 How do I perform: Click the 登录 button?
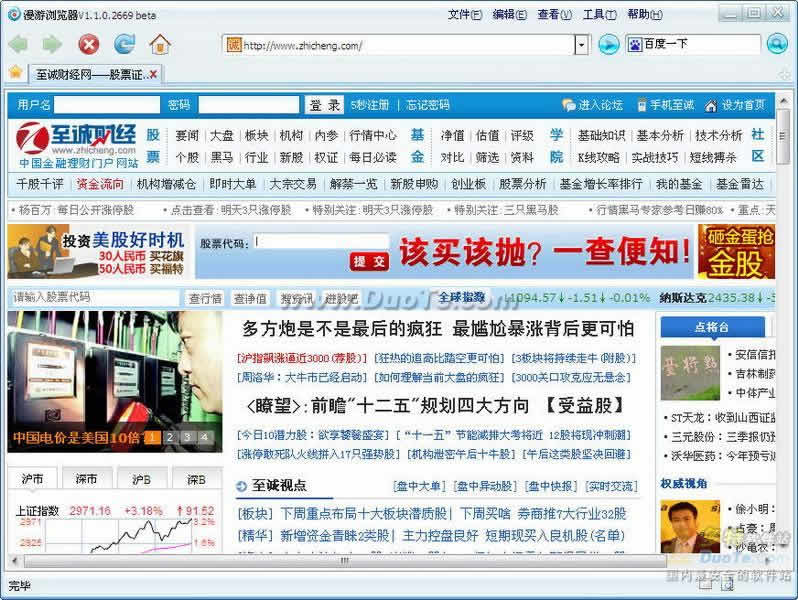(x=325, y=105)
